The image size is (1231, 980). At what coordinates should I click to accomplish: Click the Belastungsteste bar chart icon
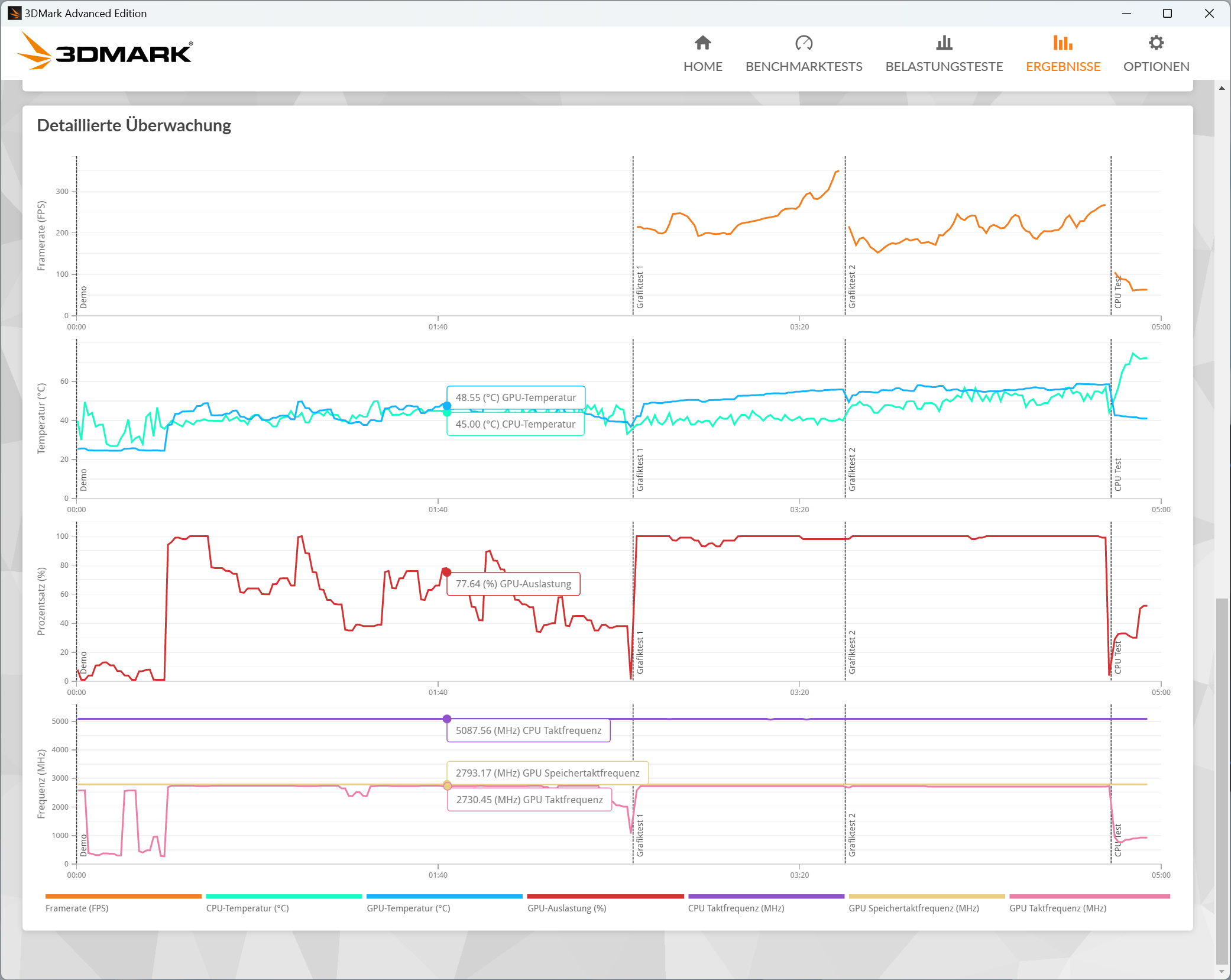tap(944, 43)
